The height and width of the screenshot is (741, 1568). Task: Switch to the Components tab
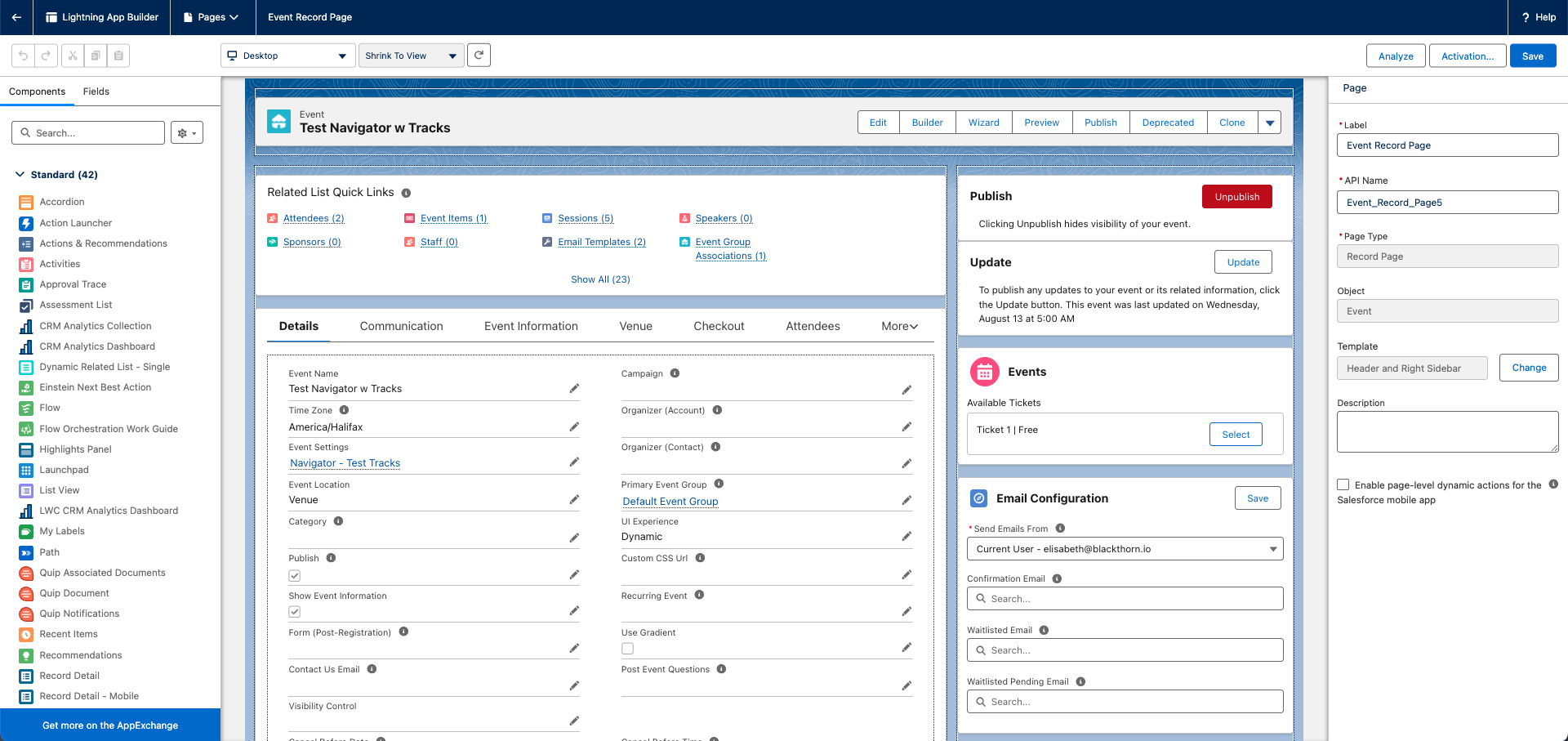tap(37, 92)
